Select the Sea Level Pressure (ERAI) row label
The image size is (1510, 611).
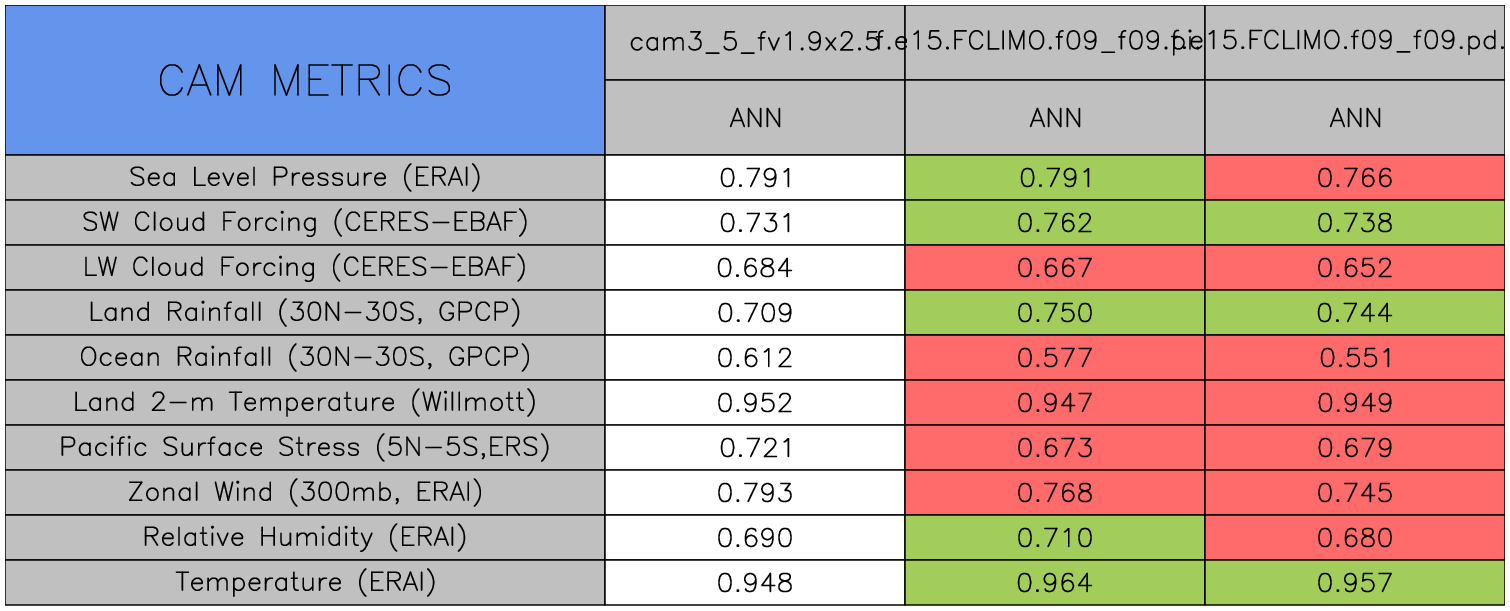pos(305,177)
